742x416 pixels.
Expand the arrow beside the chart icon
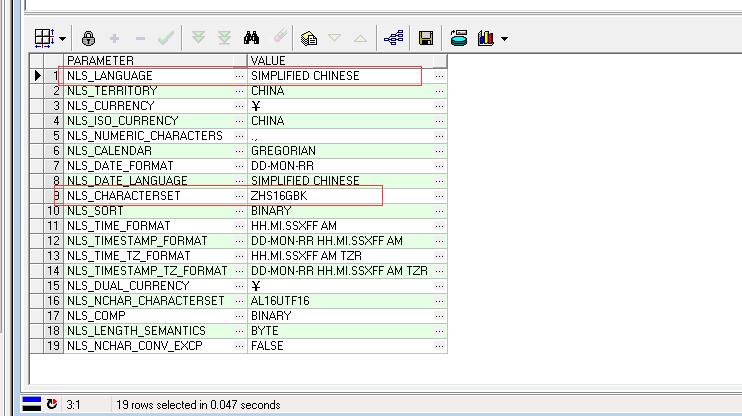(504, 39)
